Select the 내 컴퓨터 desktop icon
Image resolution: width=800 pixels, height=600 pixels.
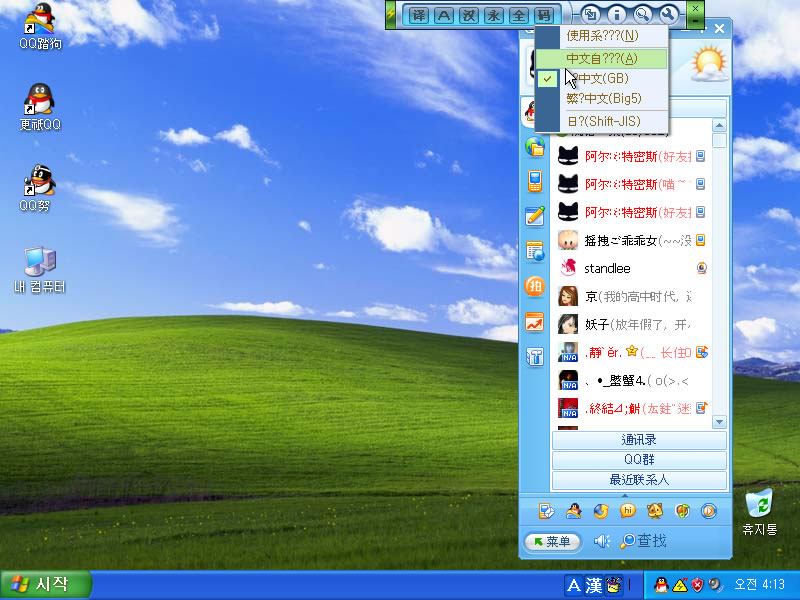pos(40,270)
